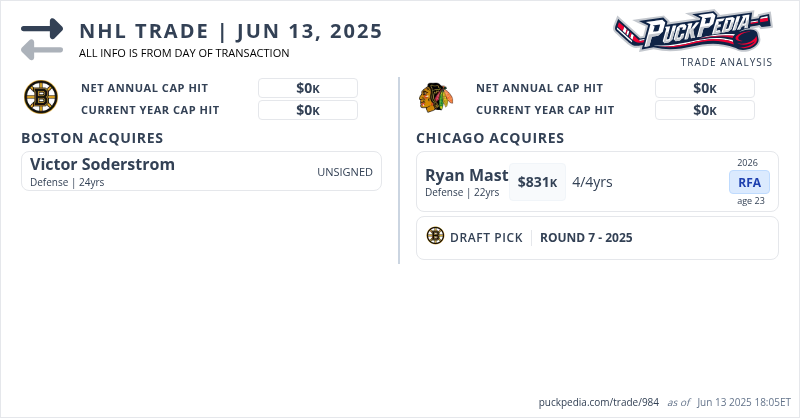
Task: Click the RFA status badge
Action: point(749,182)
